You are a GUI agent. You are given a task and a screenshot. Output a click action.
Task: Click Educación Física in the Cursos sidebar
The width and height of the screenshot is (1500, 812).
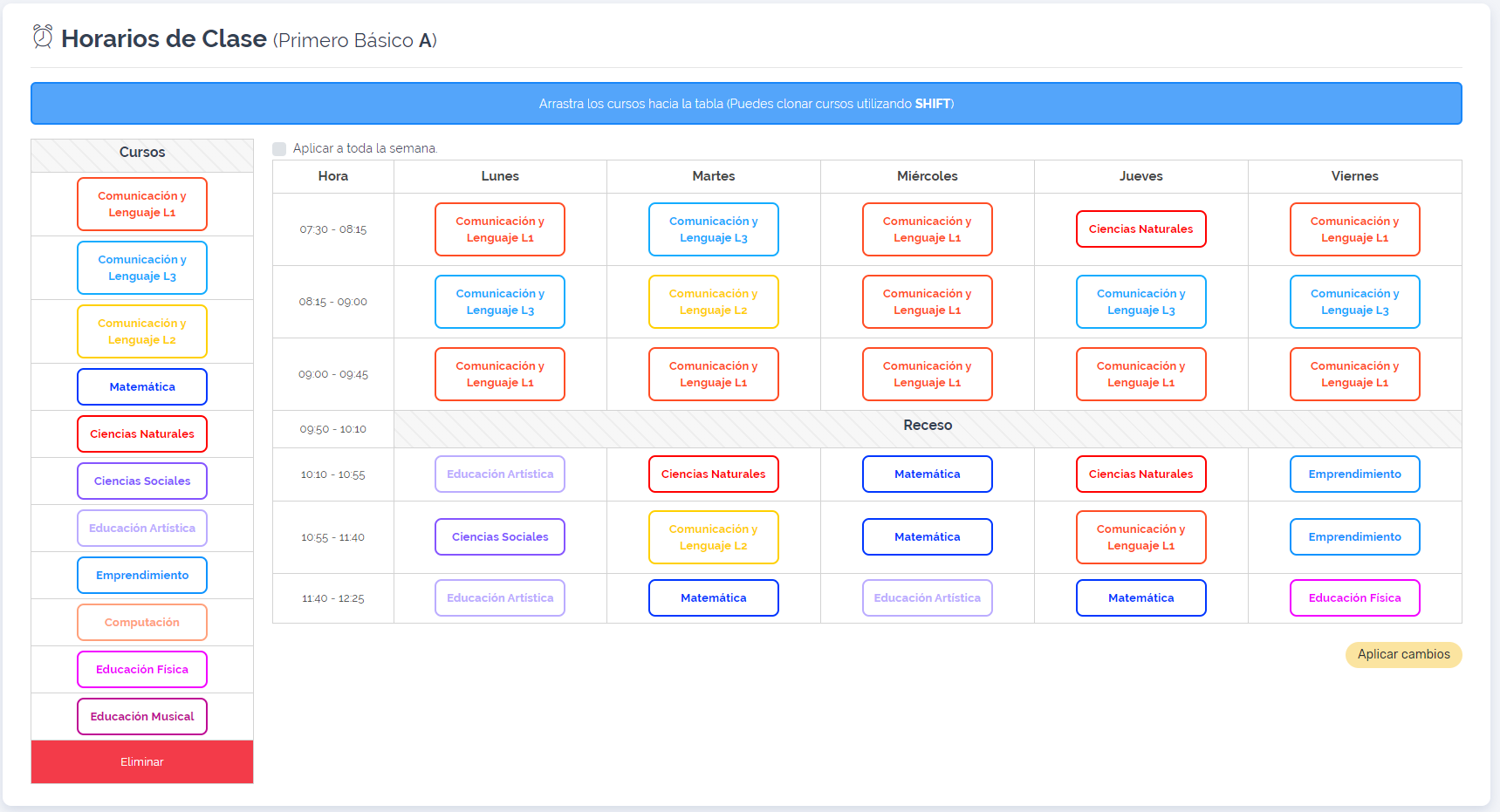[x=142, y=670]
